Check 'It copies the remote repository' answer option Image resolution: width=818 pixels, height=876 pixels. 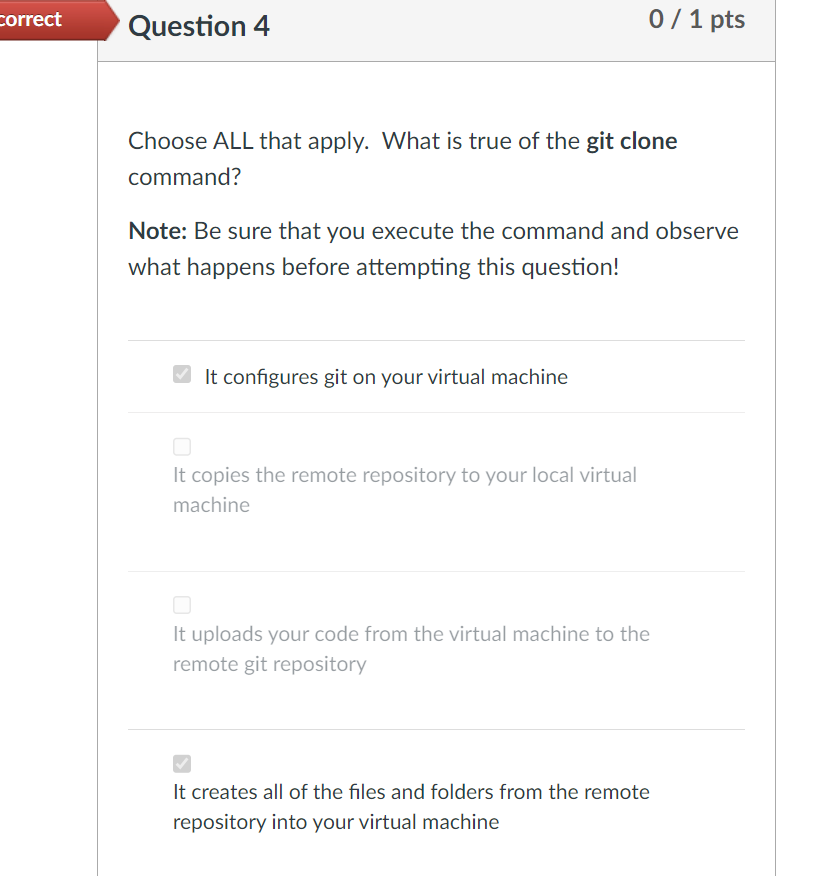(x=181, y=446)
